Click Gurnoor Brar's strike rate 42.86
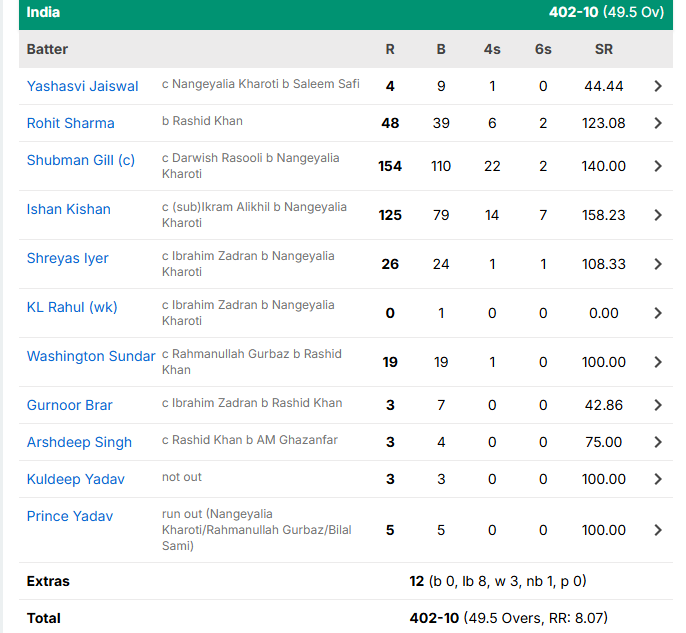686x633 pixels. click(604, 405)
